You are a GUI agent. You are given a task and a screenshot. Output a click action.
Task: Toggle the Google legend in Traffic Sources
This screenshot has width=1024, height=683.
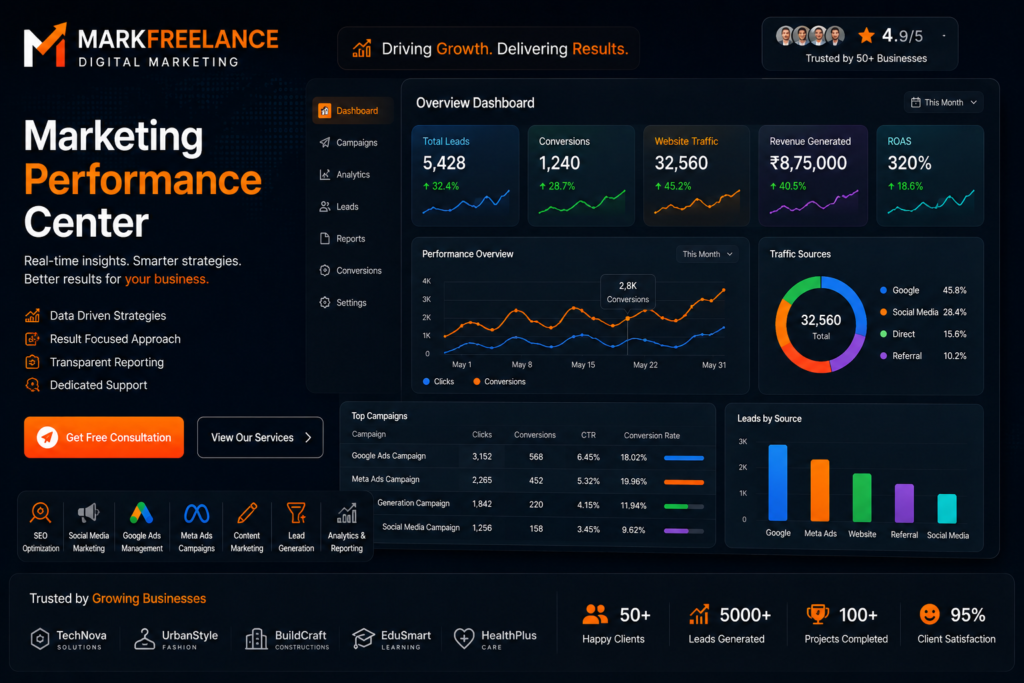899,290
